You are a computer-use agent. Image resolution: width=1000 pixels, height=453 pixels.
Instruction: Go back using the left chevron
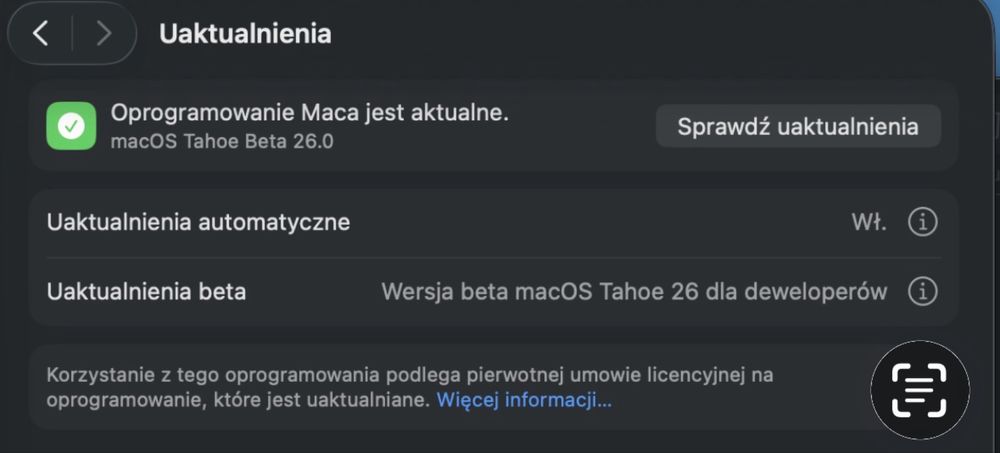(x=40, y=33)
